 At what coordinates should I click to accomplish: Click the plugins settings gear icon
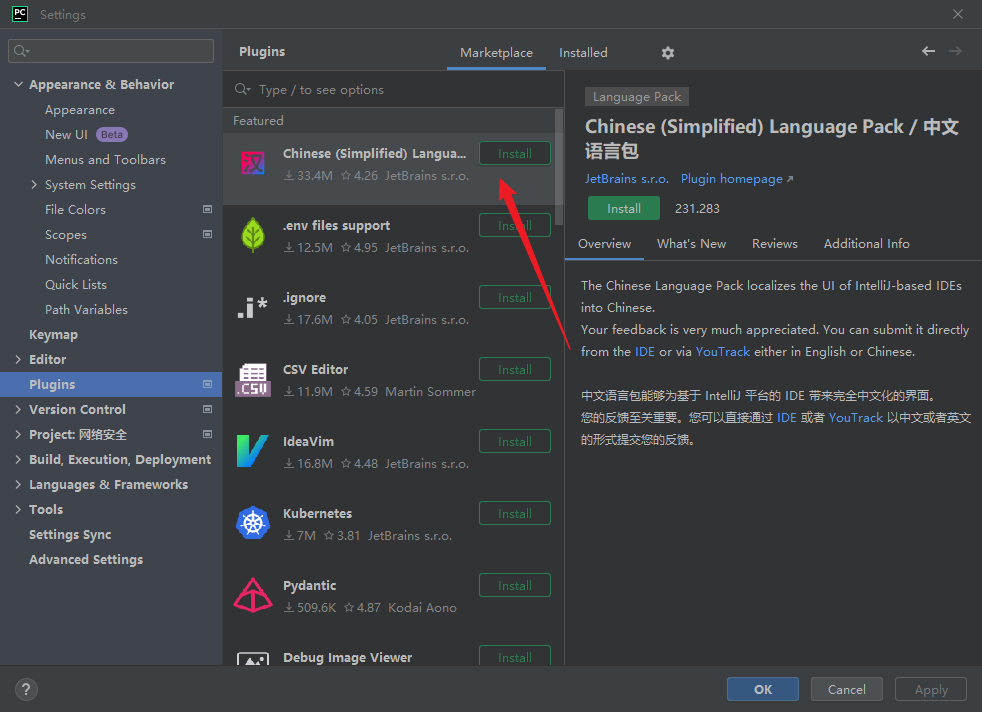pyautogui.click(x=668, y=53)
